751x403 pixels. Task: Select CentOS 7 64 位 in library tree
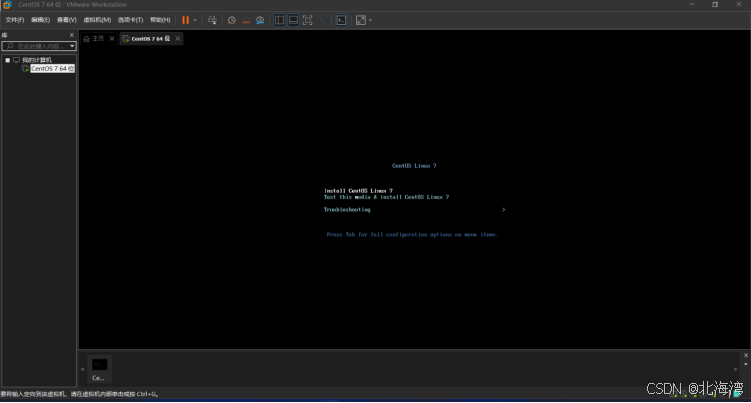(52, 69)
